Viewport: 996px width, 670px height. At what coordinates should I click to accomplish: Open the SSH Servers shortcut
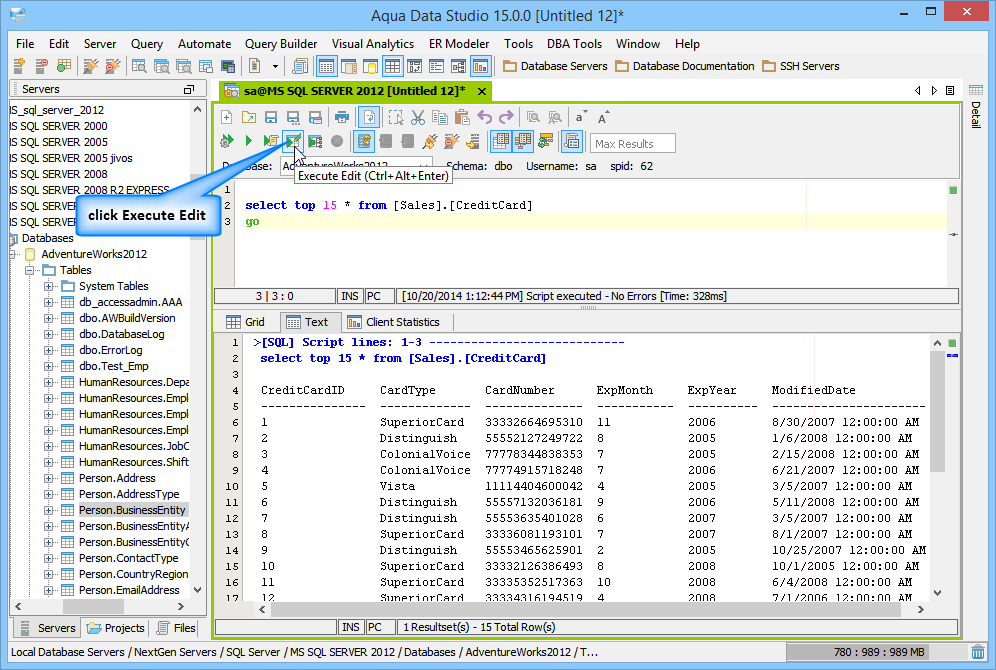(801, 66)
